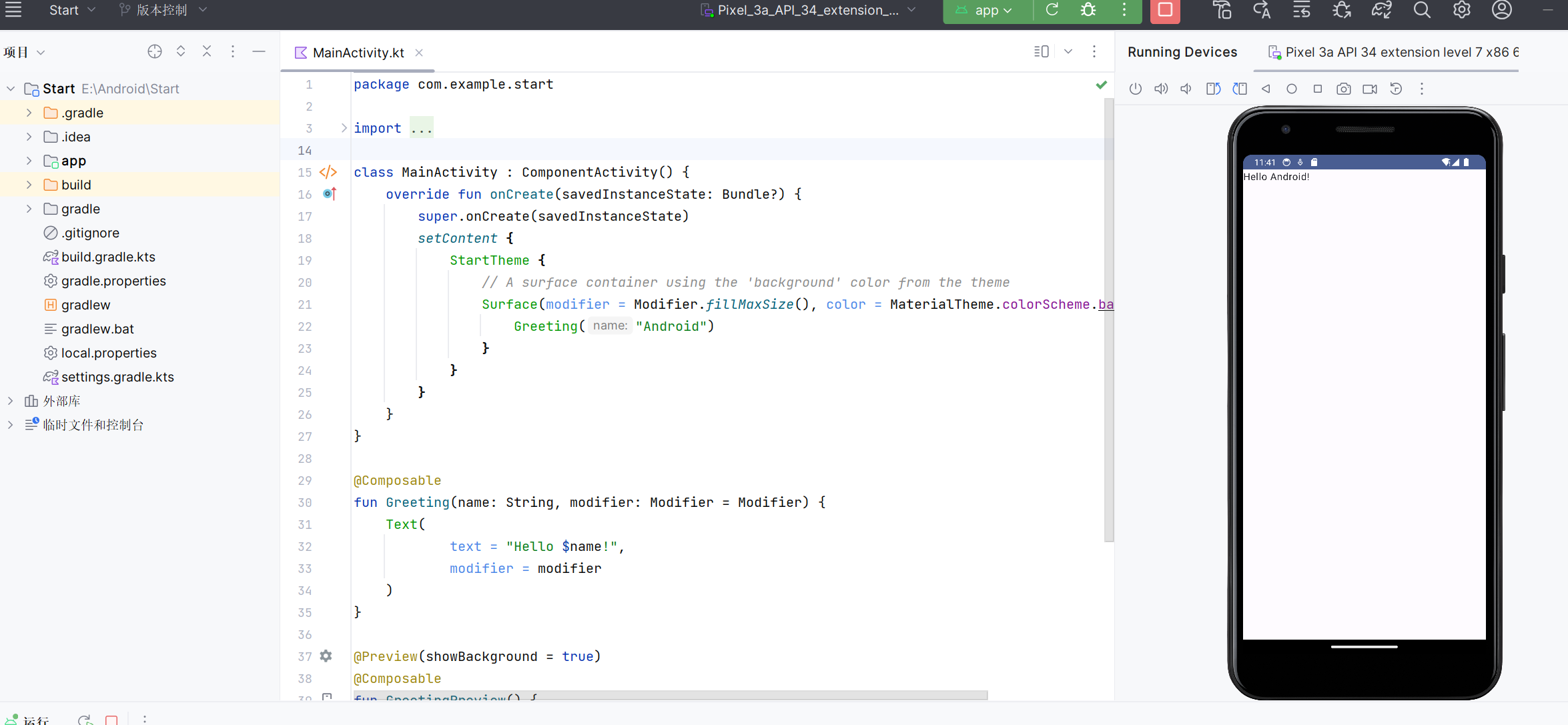The image size is (1568, 725).
Task: Click the translate icon in the toolbar
Action: click(1262, 10)
